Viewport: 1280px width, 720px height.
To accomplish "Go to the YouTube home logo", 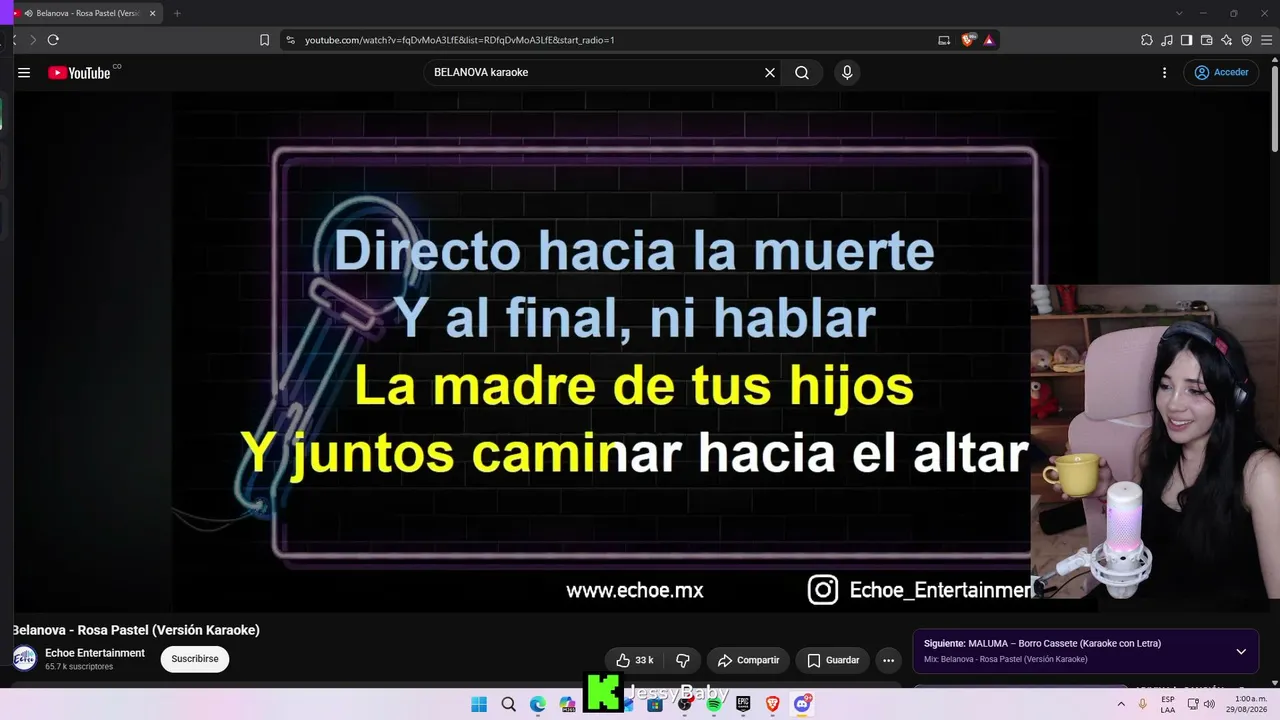I will (79, 72).
